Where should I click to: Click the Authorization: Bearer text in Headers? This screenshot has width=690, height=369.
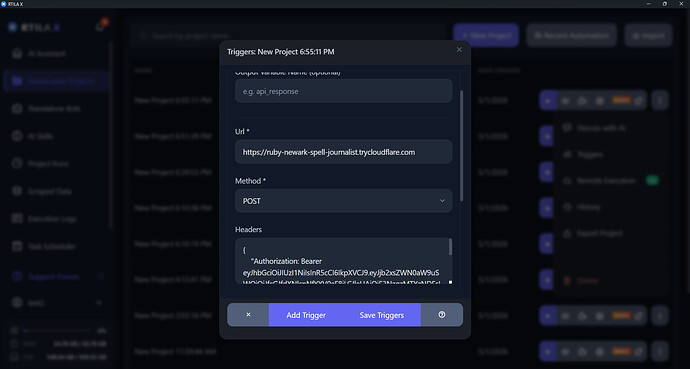tap(286, 261)
